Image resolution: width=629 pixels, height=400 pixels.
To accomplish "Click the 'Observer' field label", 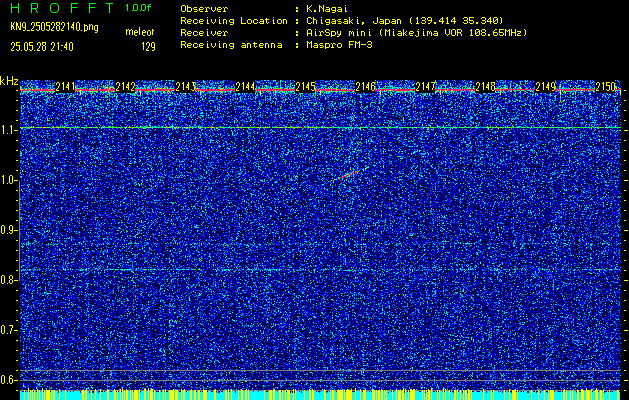I will (204, 9).
